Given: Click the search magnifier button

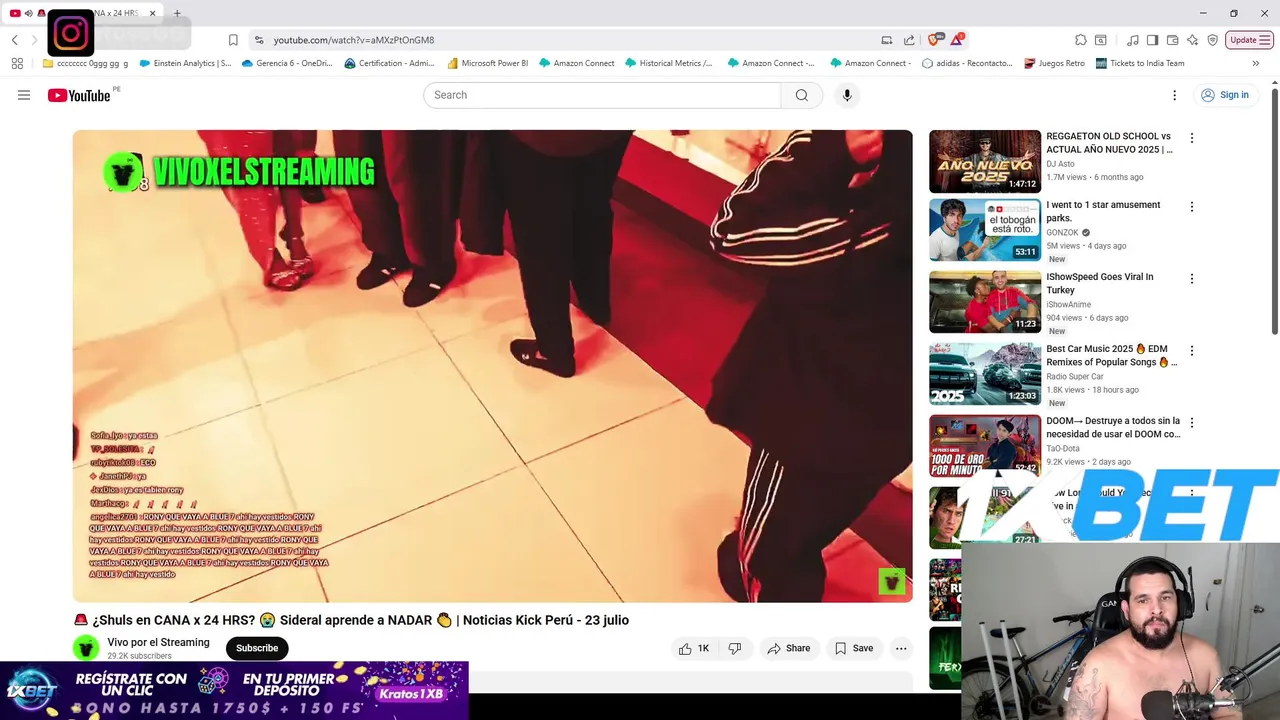Looking at the screenshot, I should point(801,95).
